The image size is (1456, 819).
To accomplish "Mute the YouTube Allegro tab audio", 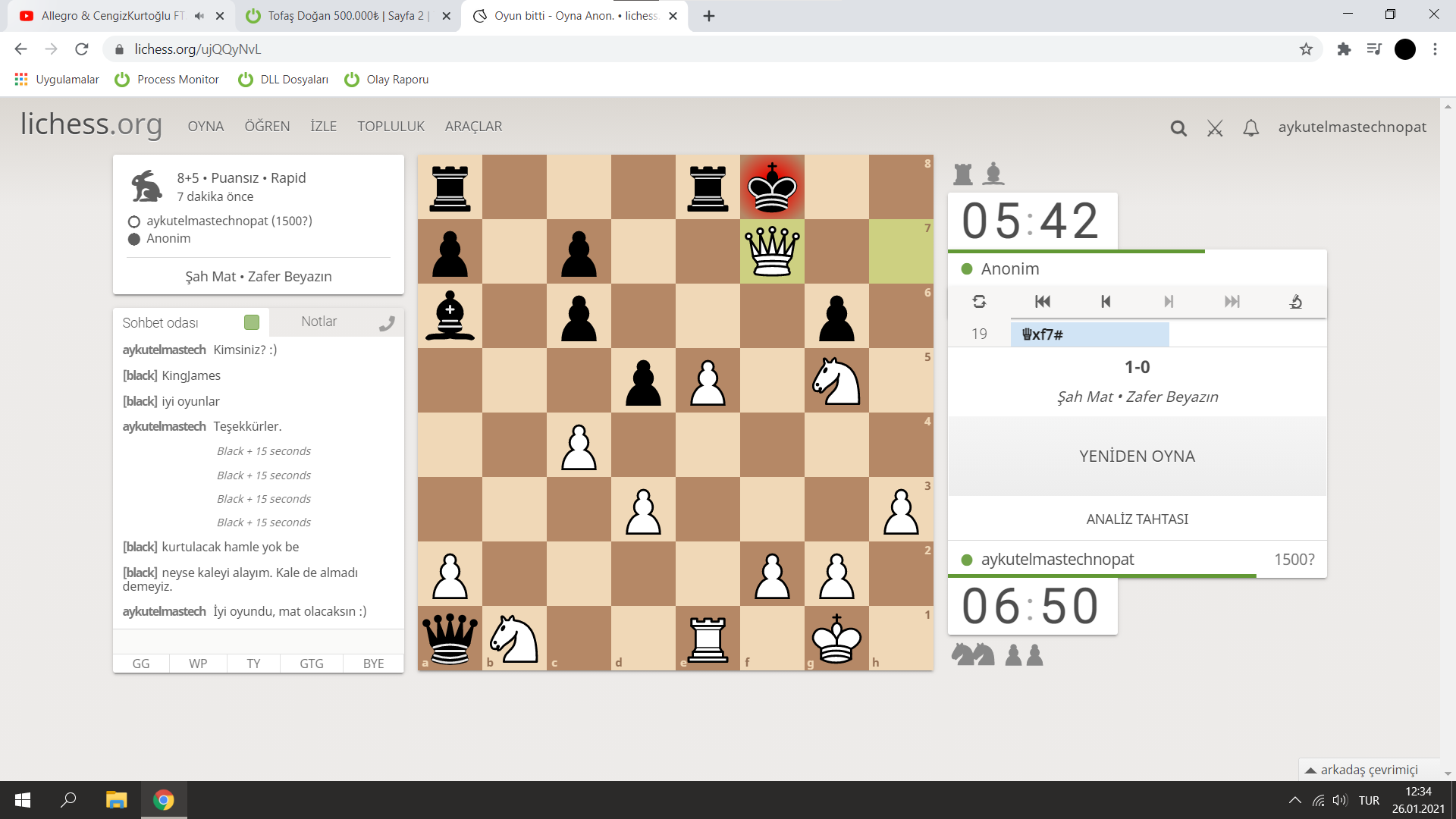I will (x=199, y=15).
